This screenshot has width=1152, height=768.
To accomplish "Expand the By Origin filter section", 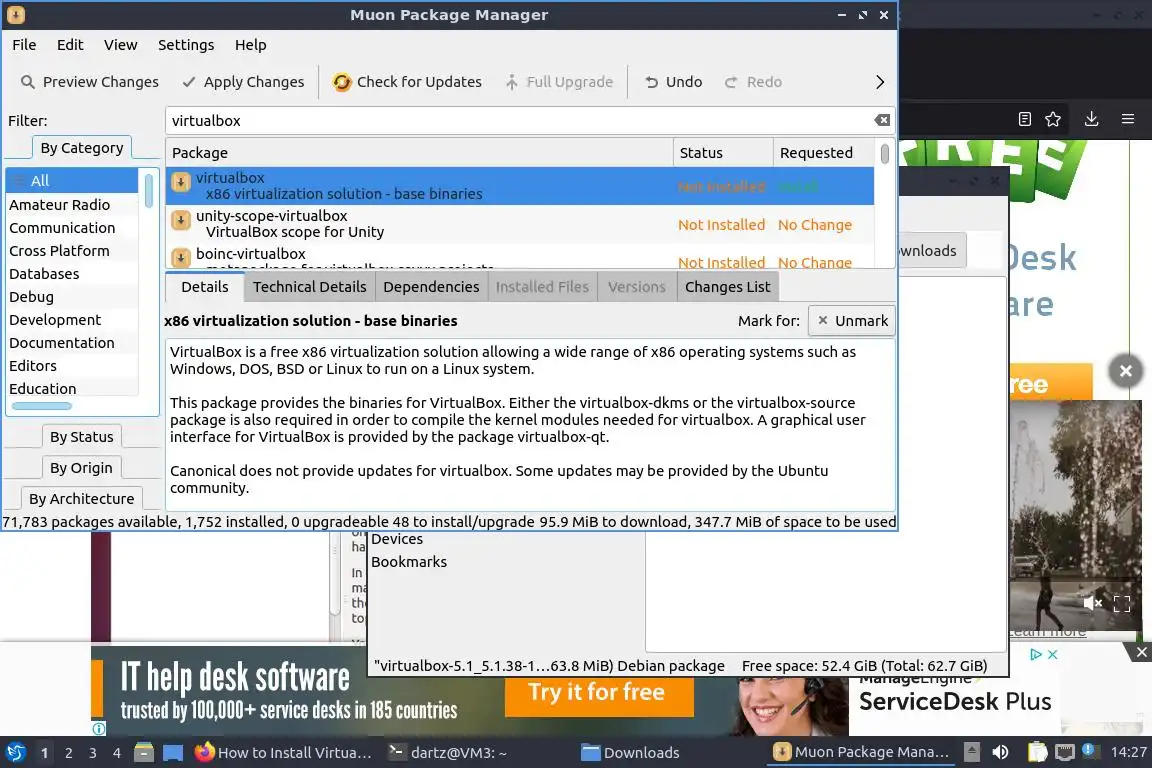I will point(82,467).
